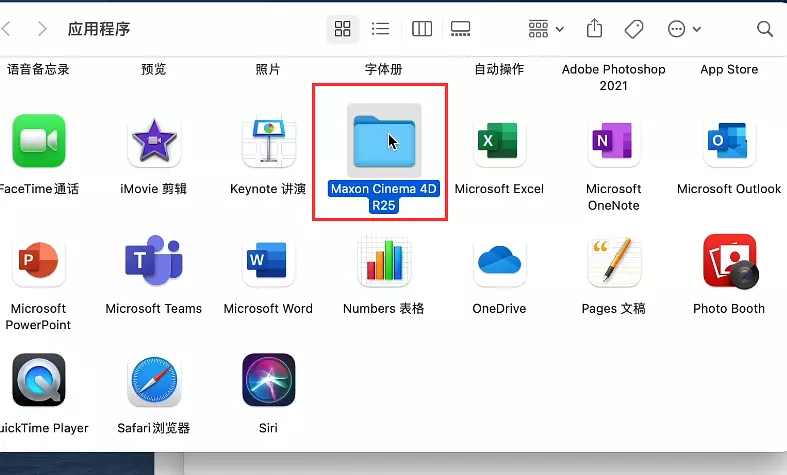This screenshot has width=787, height=475.
Task: Click the Microsoft Outlook name text
Action: 729,189
